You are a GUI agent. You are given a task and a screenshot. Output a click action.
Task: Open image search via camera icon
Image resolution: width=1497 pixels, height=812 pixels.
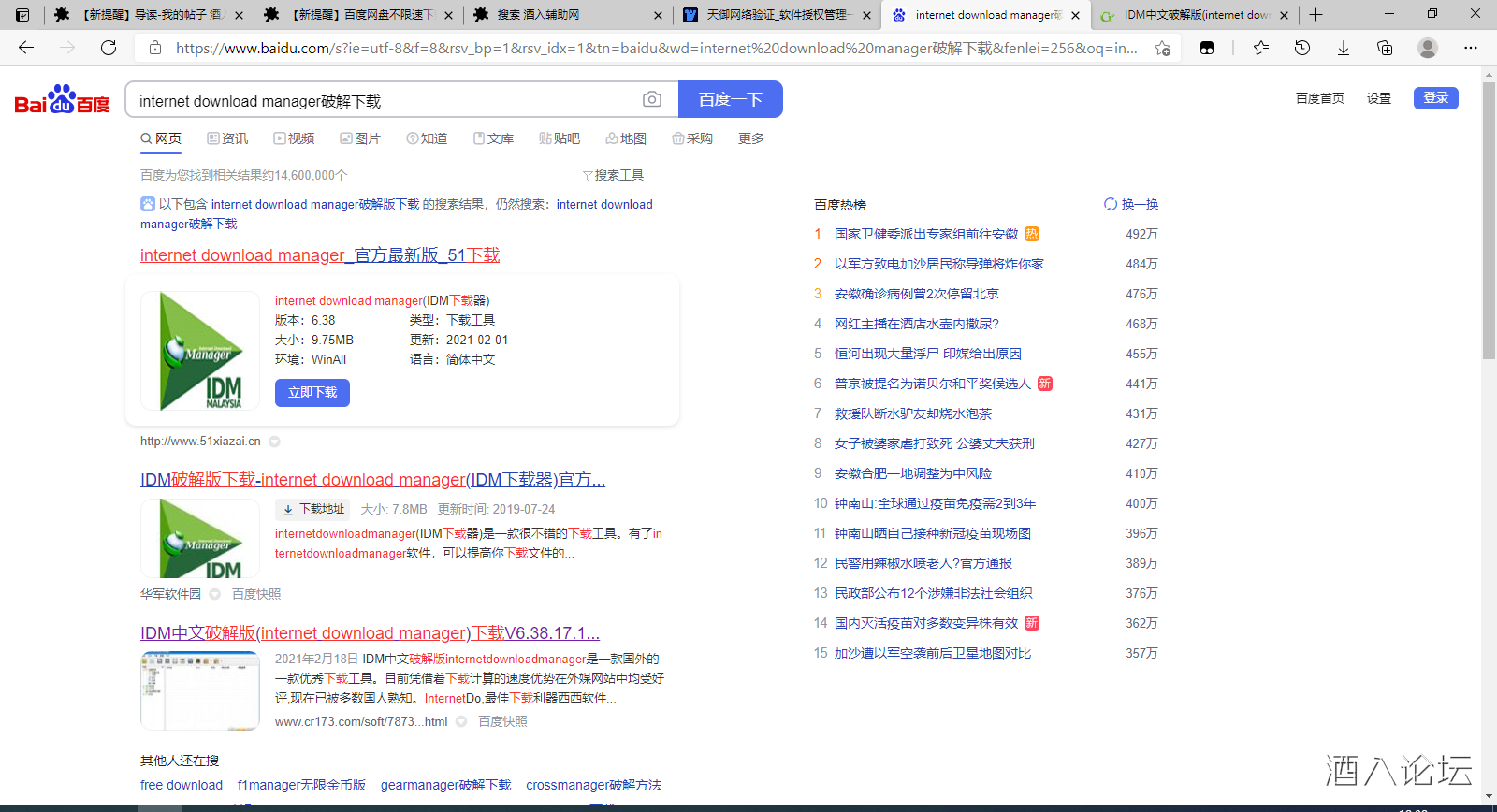(x=652, y=99)
